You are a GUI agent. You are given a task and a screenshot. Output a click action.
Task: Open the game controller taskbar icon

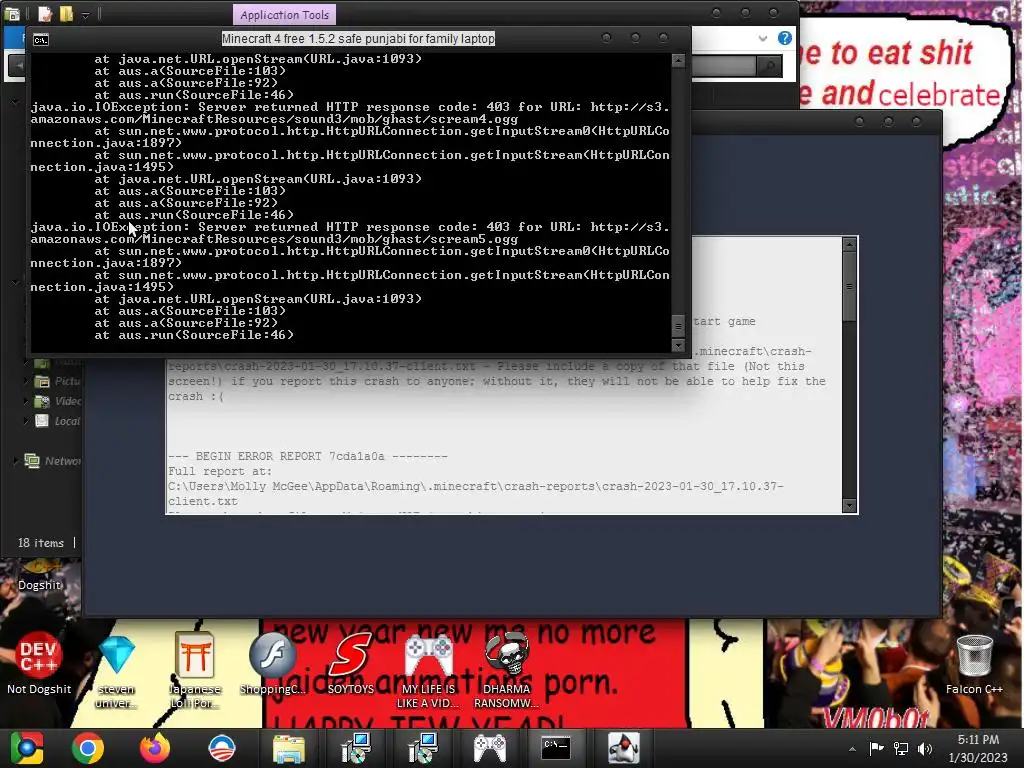click(489, 748)
